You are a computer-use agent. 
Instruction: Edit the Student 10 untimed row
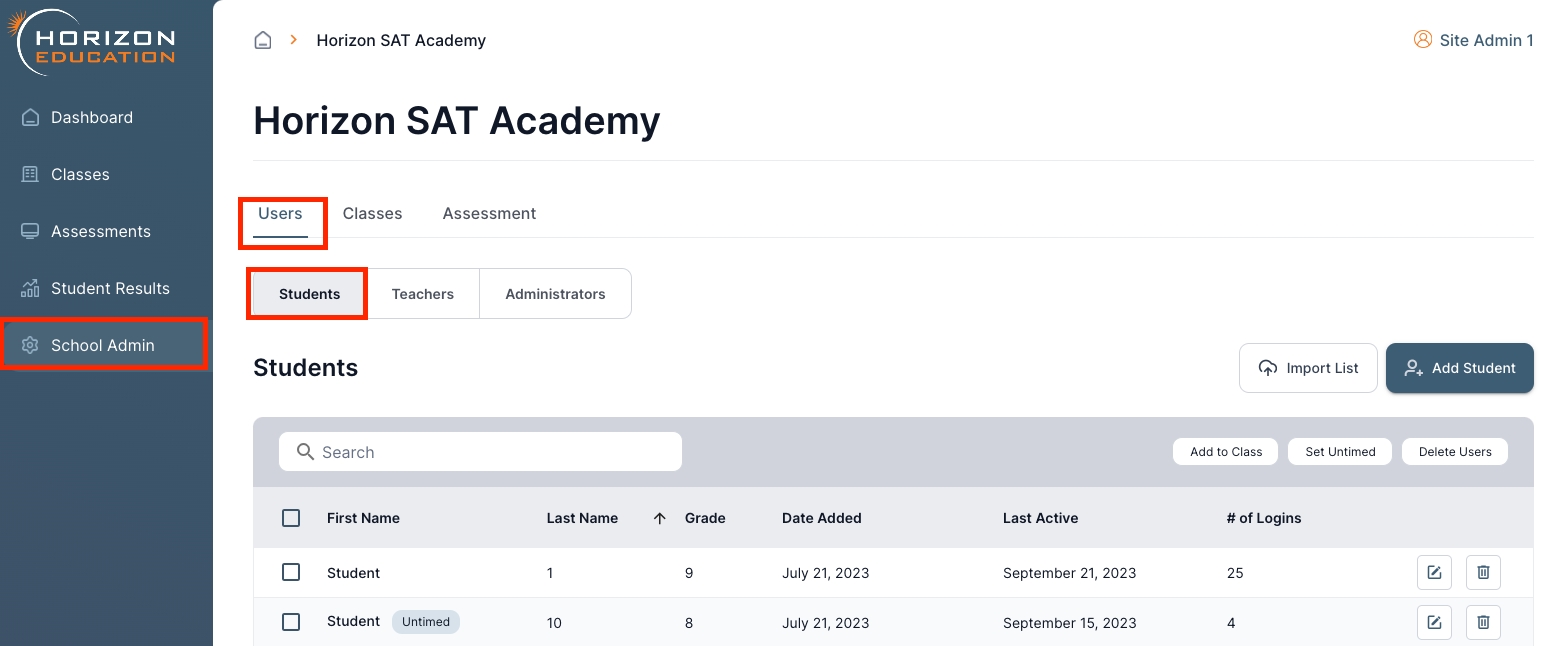click(x=1434, y=622)
